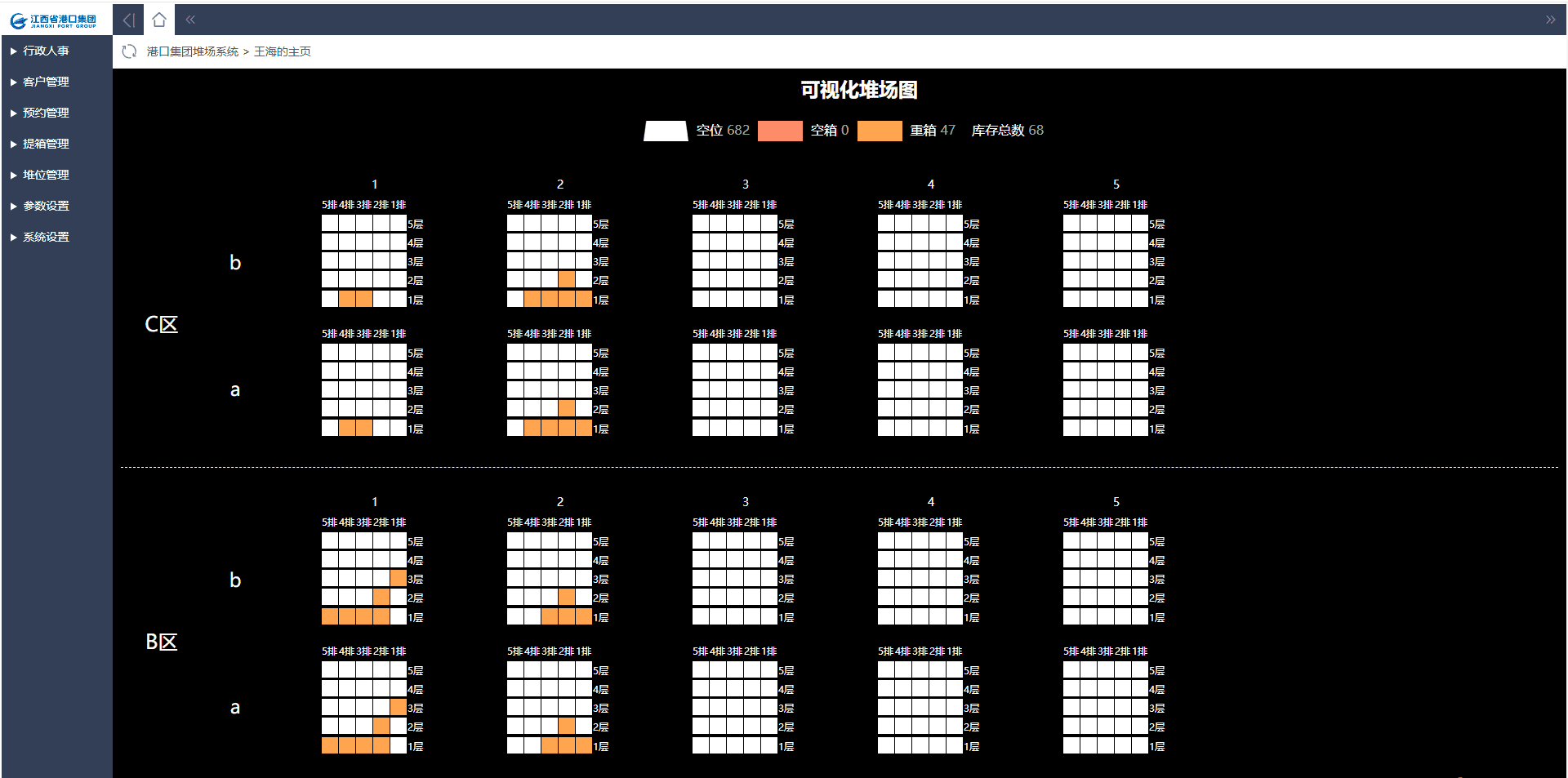Open the 提箱管理 sidebar item
1568x778 pixels.
[x=46, y=144]
